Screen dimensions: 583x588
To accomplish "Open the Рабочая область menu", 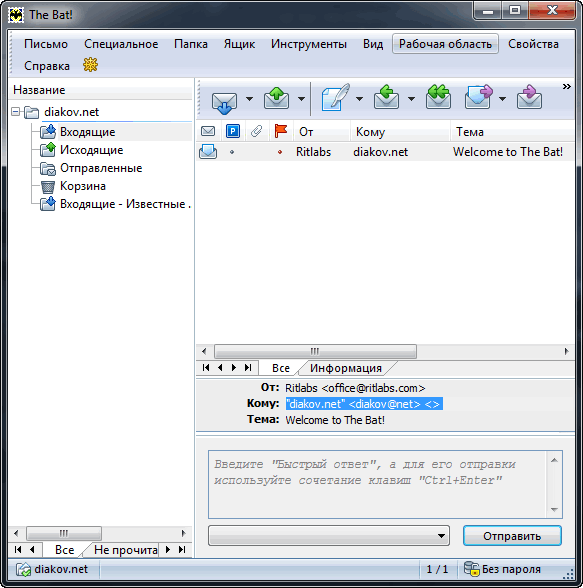I will pos(445,44).
